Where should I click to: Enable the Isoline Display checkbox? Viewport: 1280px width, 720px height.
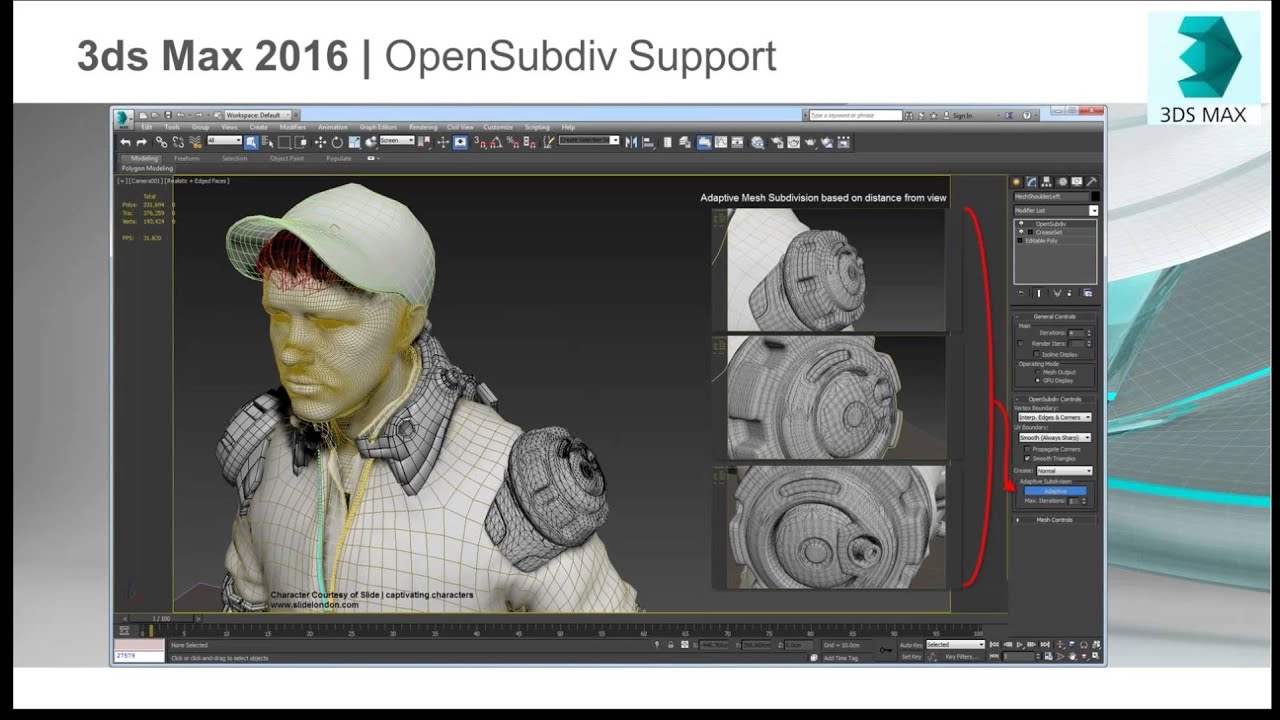click(1037, 354)
